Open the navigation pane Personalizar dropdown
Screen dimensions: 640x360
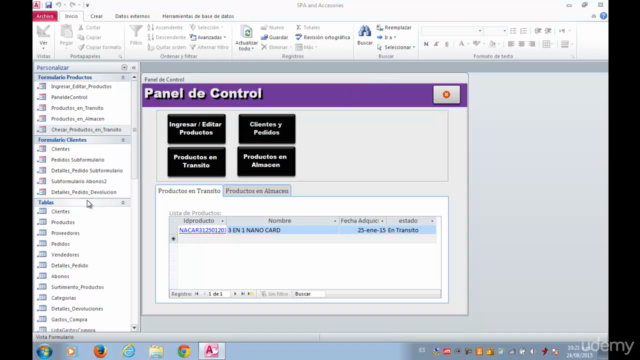coord(124,67)
